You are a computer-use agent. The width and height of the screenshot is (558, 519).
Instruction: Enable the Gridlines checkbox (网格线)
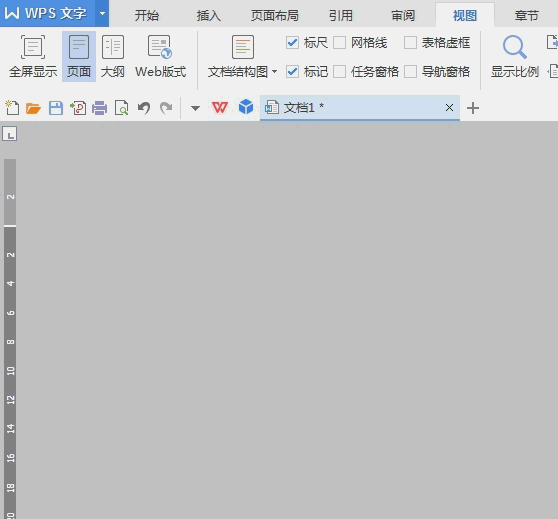point(339,43)
